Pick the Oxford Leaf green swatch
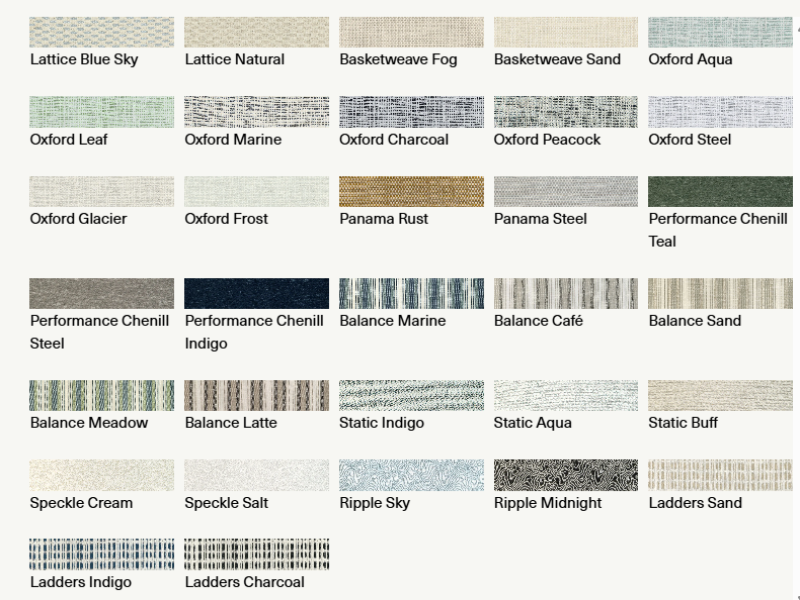Screen dimensions: 800x600 coord(102,112)
